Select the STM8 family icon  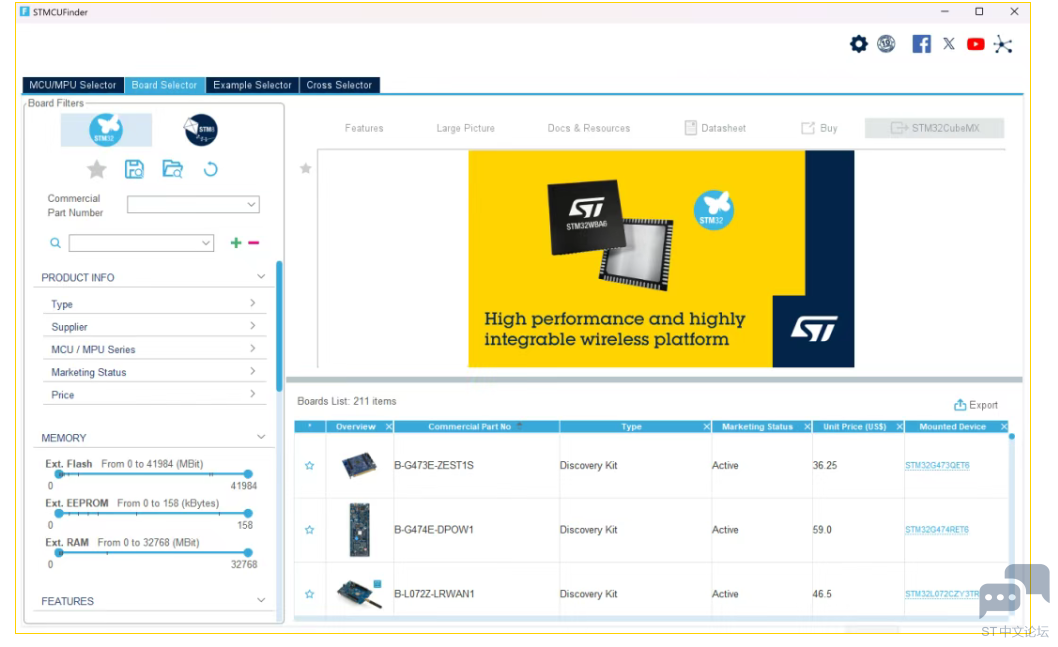(200, 130)
